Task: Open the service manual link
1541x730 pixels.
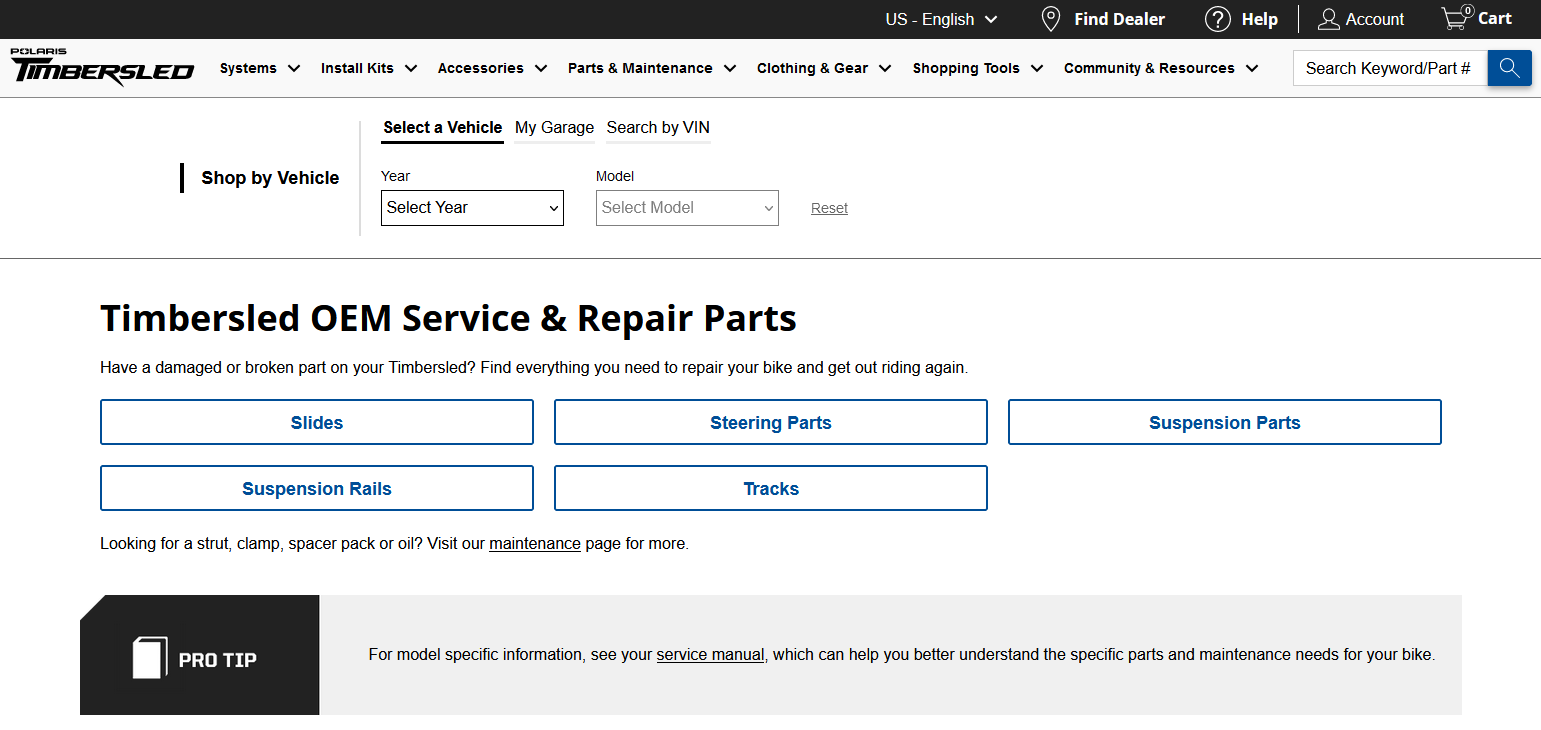Action: coord(710,655)
